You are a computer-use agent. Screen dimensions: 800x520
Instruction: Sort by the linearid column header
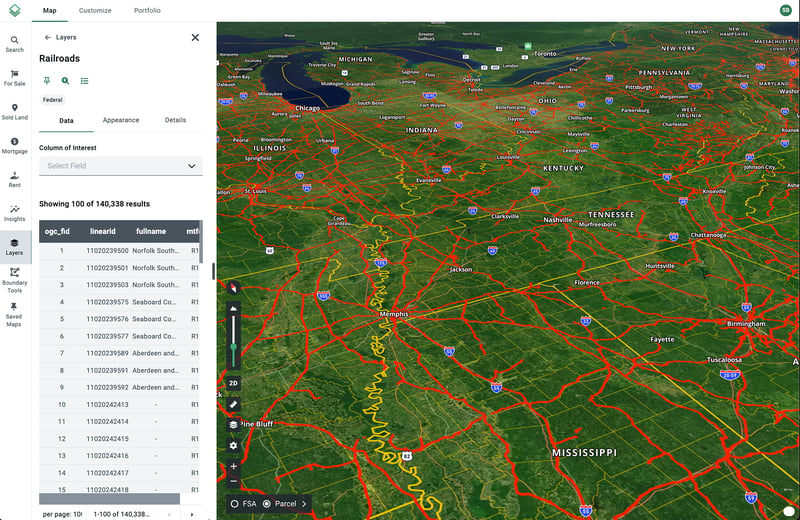(x=103, y=231)
